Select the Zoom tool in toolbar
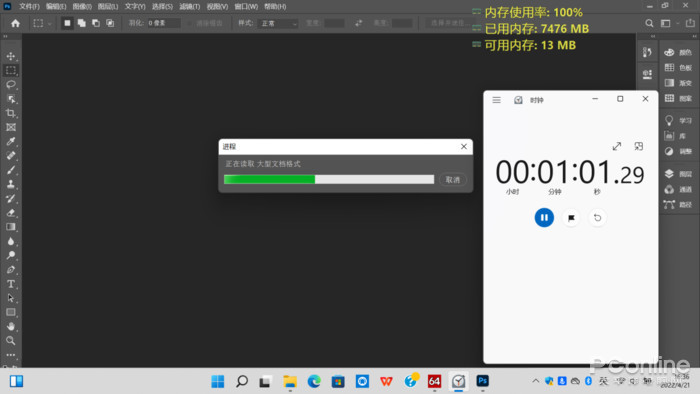700x394 pixels. (x=11, y=341)
